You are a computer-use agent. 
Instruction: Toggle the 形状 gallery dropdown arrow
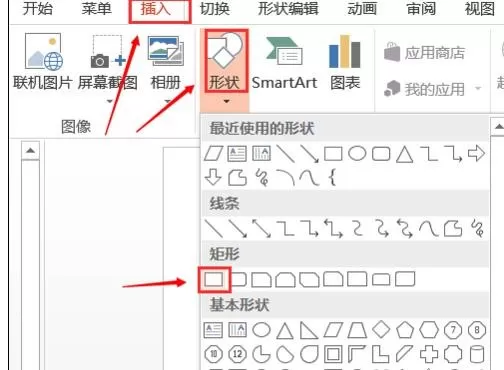point(226,101)
